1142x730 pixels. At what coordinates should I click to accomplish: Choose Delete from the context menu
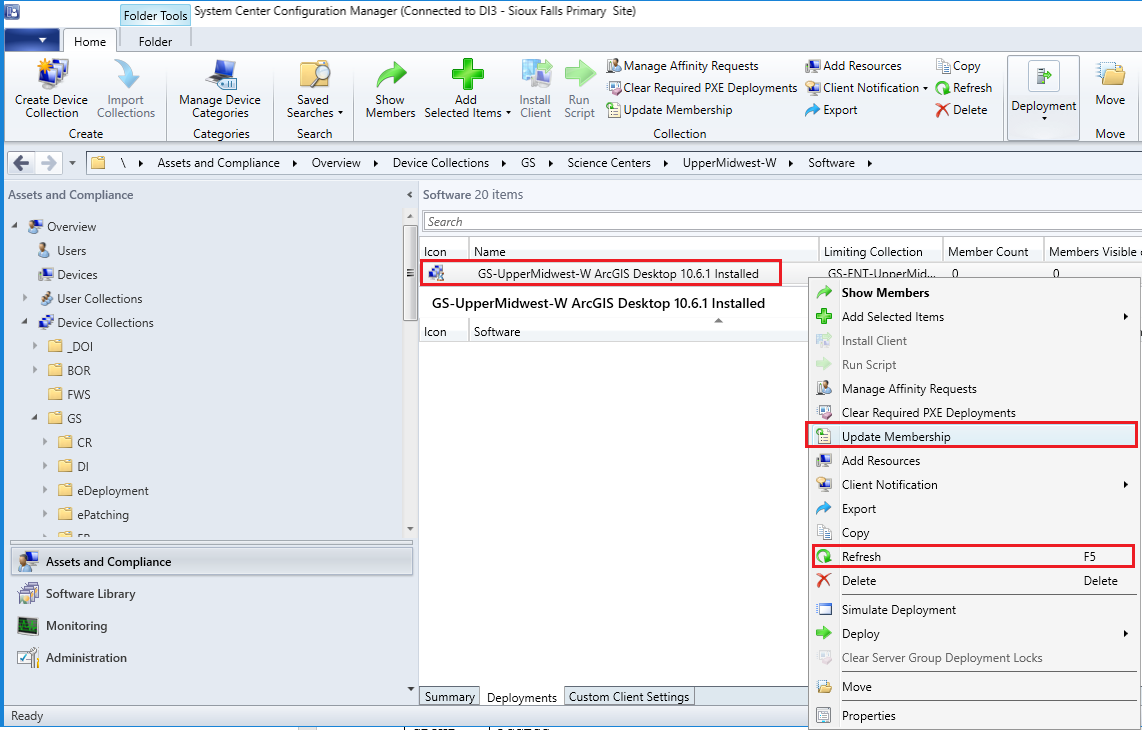point(974,581)
